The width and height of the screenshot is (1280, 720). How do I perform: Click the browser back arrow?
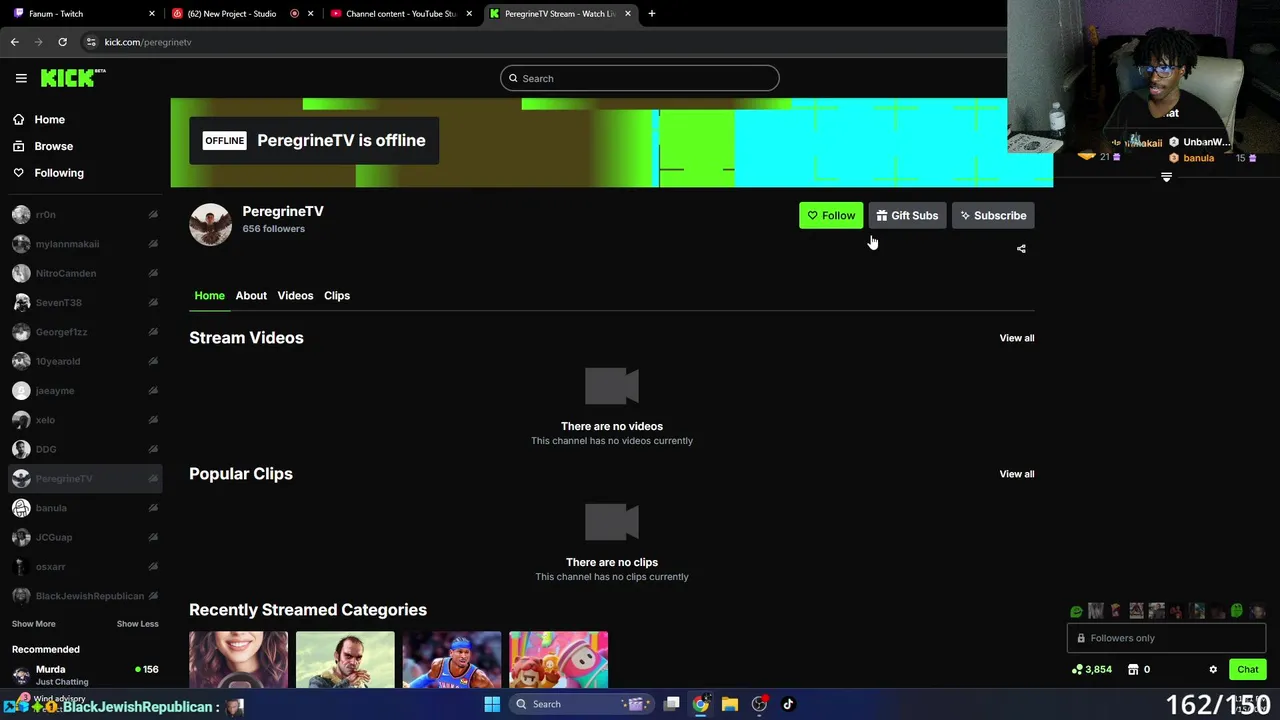(x=14, y=42)
